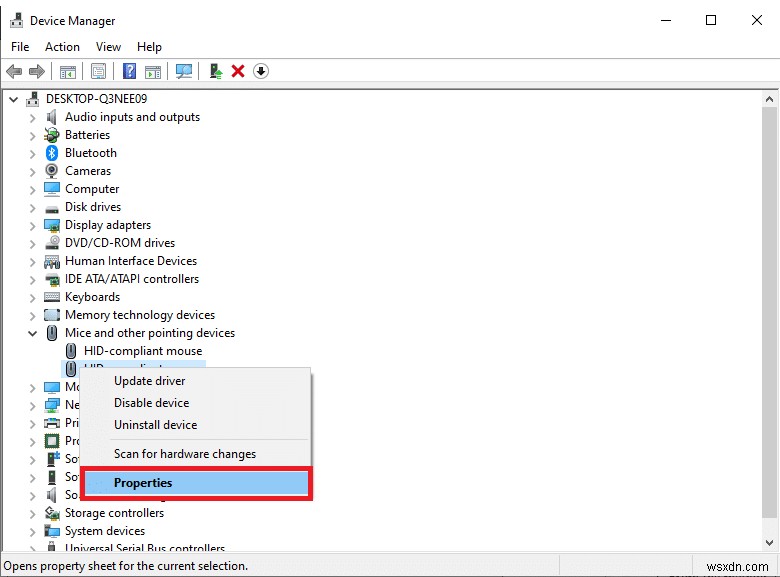Viewport: 780px width, 577px height.
Task: Click Show/Hide Console Tree toolbar icon
Action: tap(68, 72)
